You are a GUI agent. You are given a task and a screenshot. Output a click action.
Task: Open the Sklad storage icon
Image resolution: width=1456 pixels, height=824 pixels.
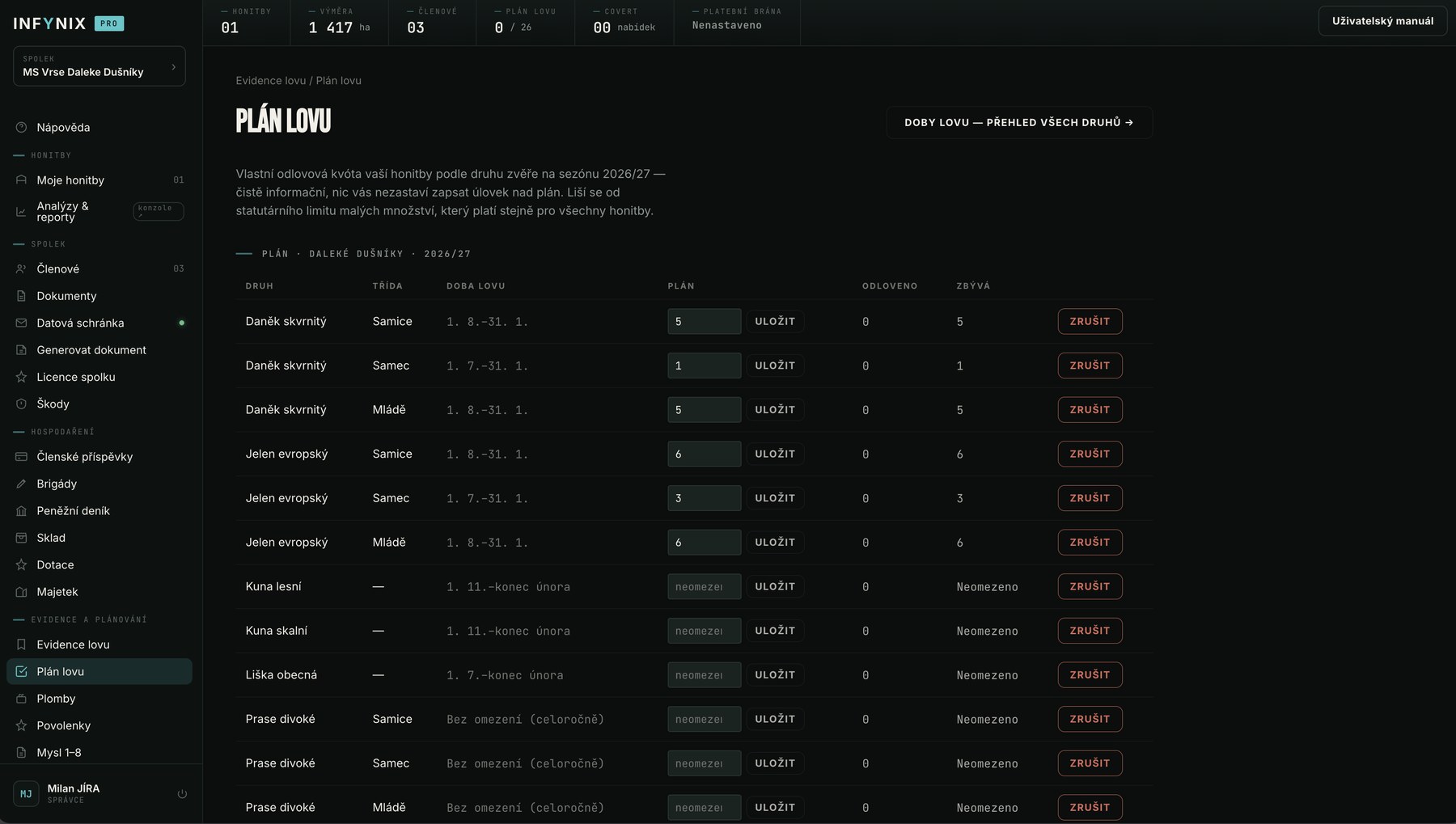tap(21, 538)
